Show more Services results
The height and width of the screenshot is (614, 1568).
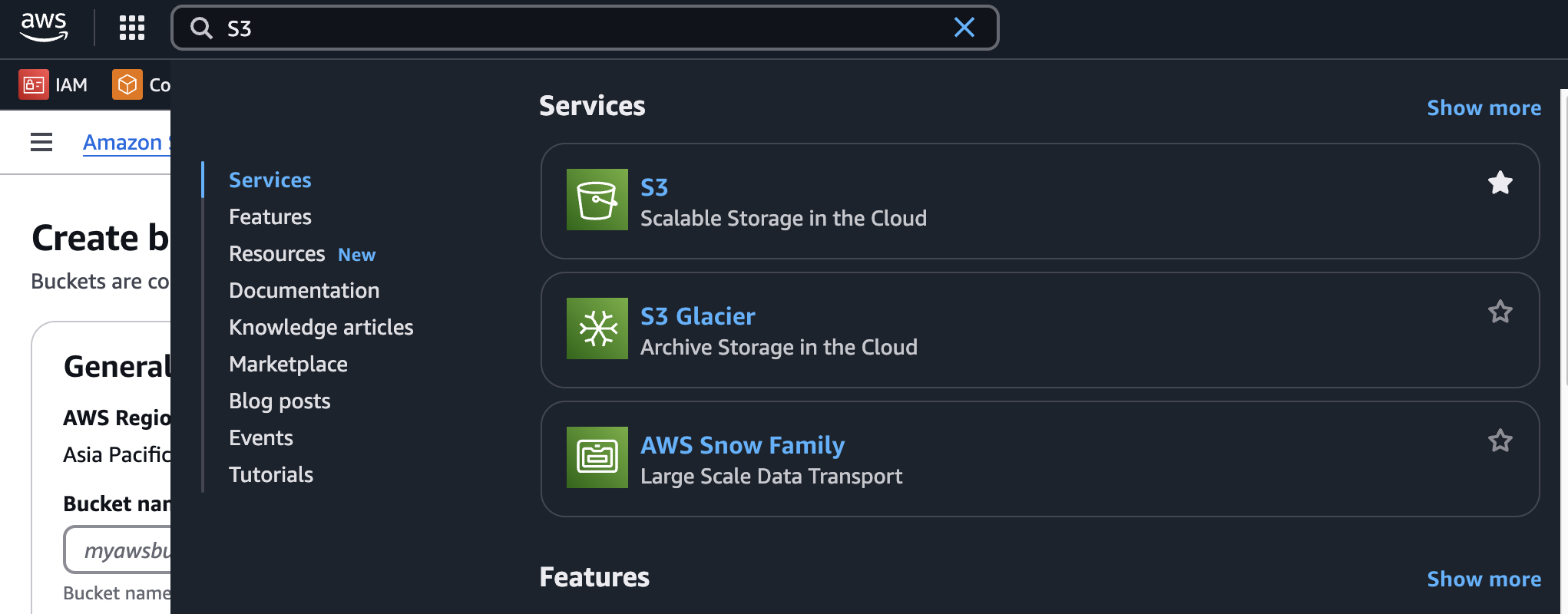click(x=1484, y=108)
